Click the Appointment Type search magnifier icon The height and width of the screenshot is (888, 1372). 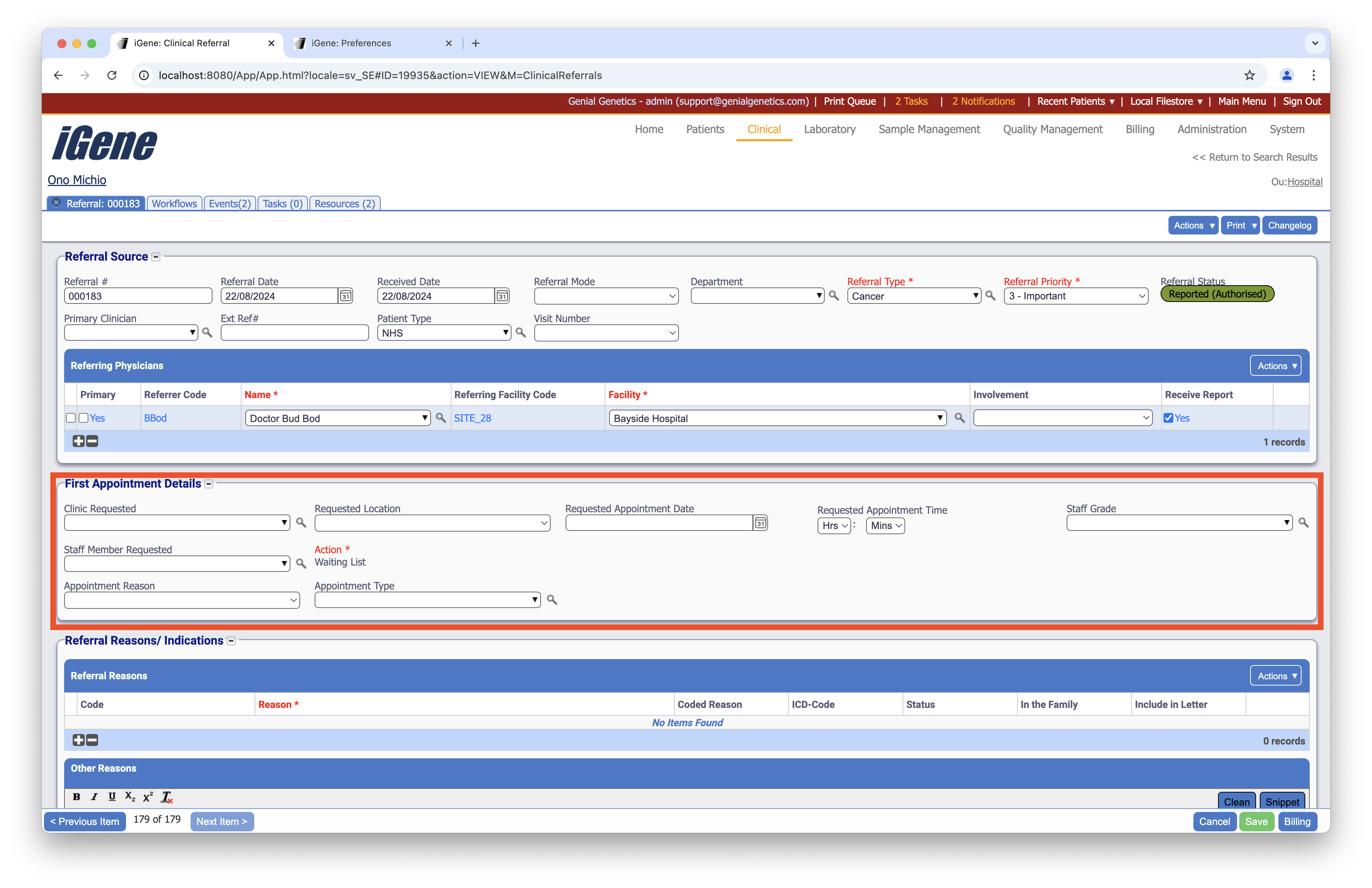tap(552, 600)
